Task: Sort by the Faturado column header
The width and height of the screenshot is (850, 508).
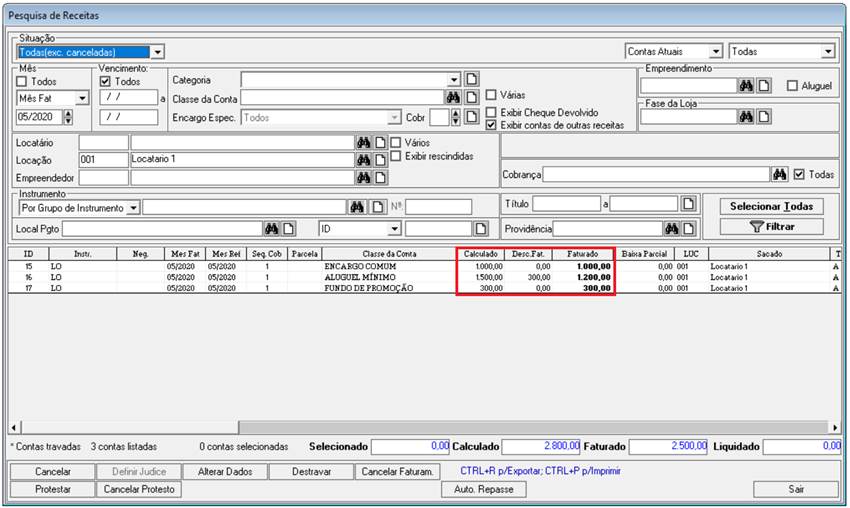Action: point(583,254)
